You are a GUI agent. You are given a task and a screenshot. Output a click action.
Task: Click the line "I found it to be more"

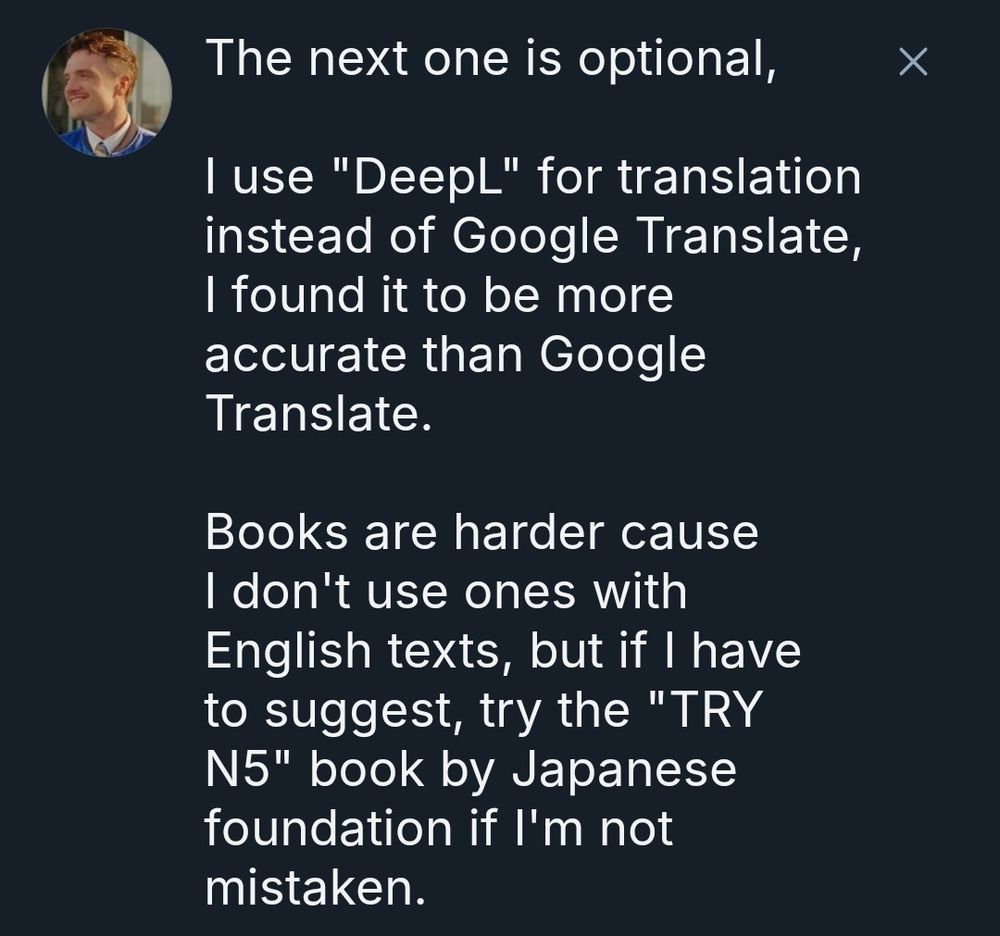[x=439, y=296]
